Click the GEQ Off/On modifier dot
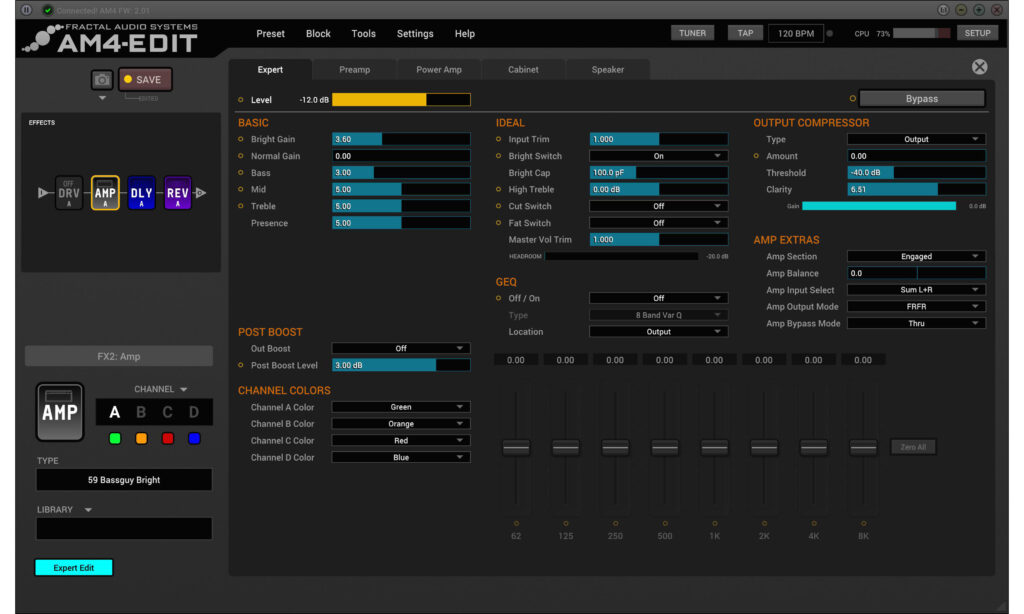This screenshot has height=614, width=1024. 498,298
